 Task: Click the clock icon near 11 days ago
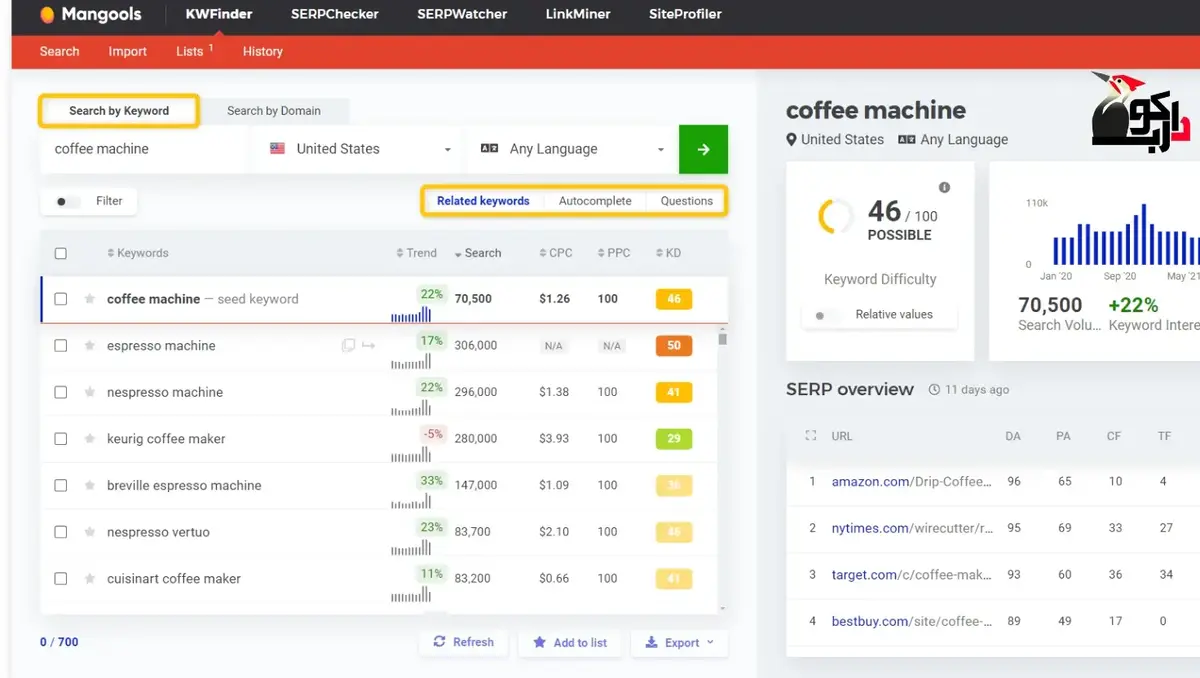coord(934,389)
